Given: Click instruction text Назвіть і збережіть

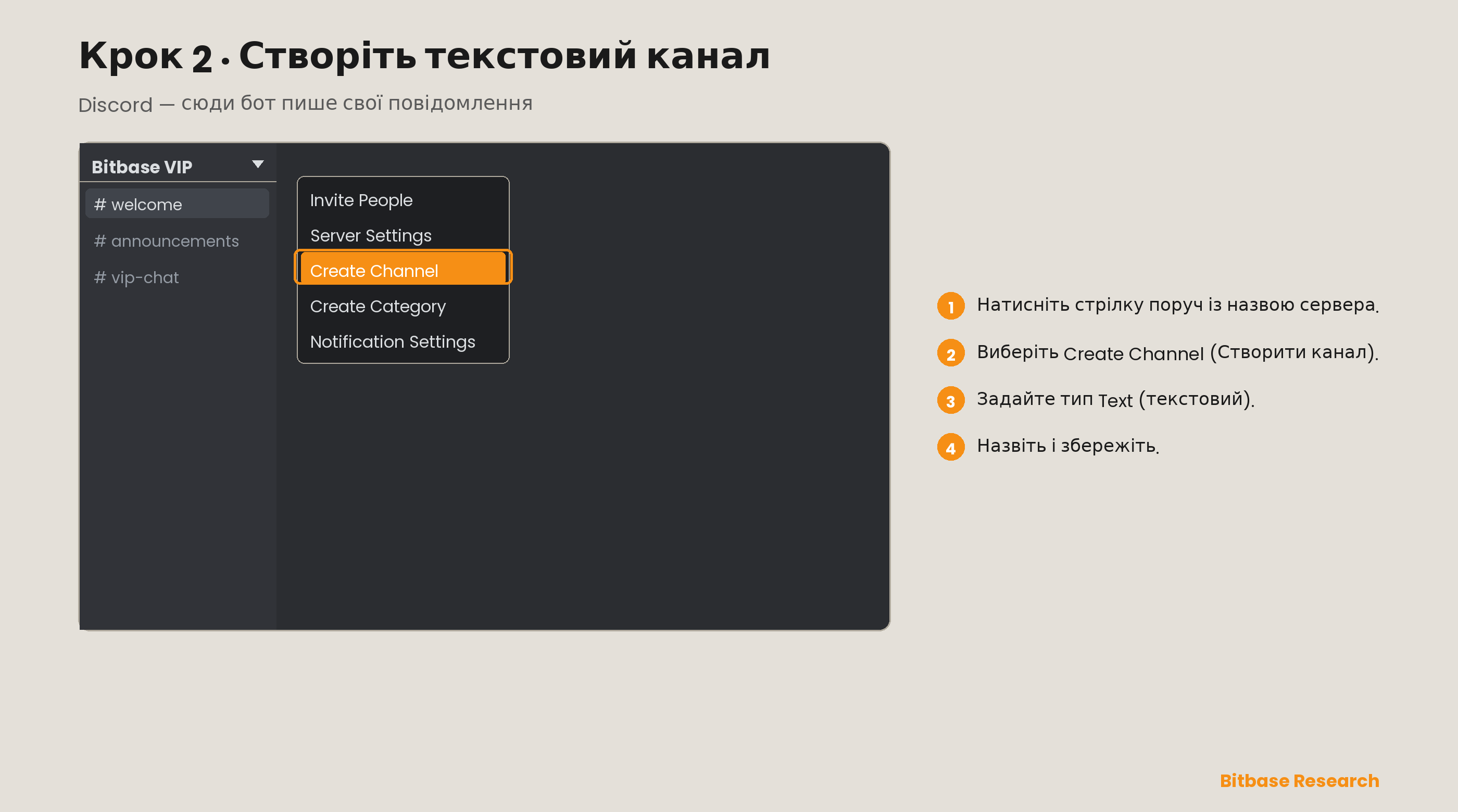Looking at the screenshot, I should click(1067, 447).
